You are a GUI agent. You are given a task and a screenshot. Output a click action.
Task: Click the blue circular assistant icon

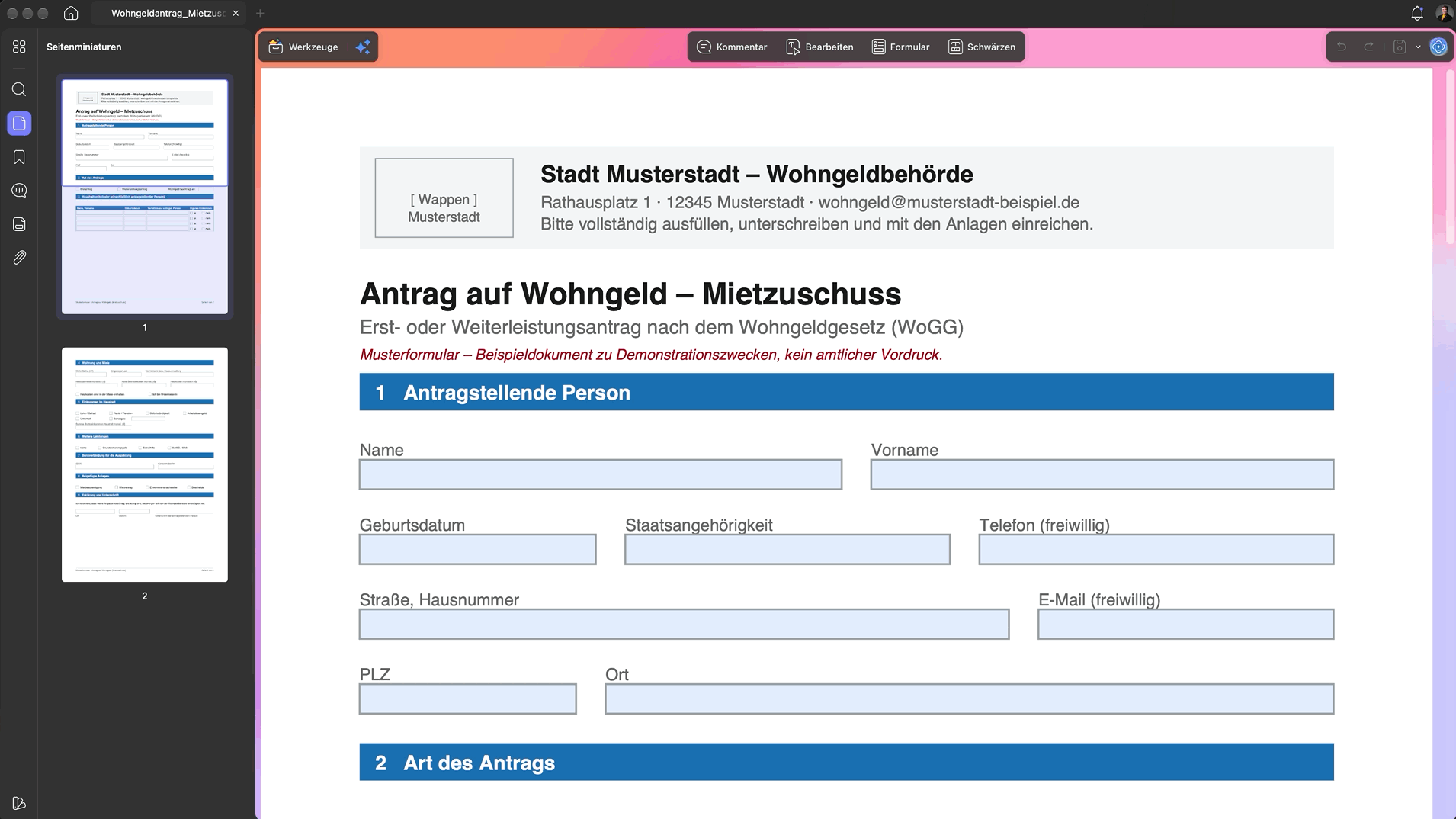[x=1438, y=47]
